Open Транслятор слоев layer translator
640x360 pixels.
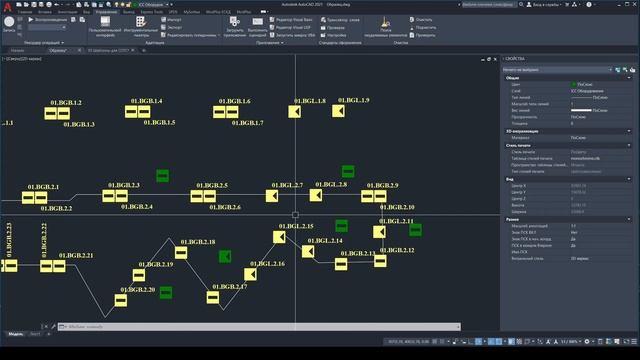point(340,20)
